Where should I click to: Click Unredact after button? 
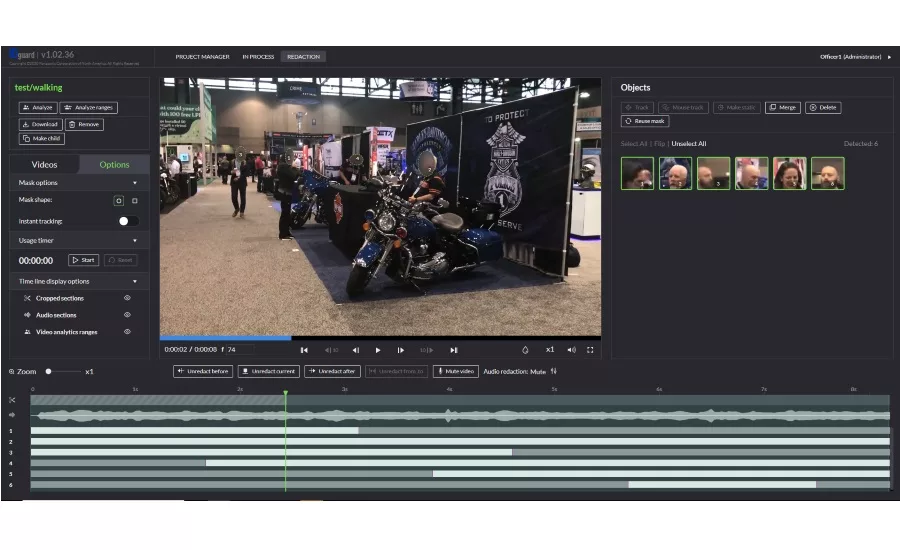[332, 371]
